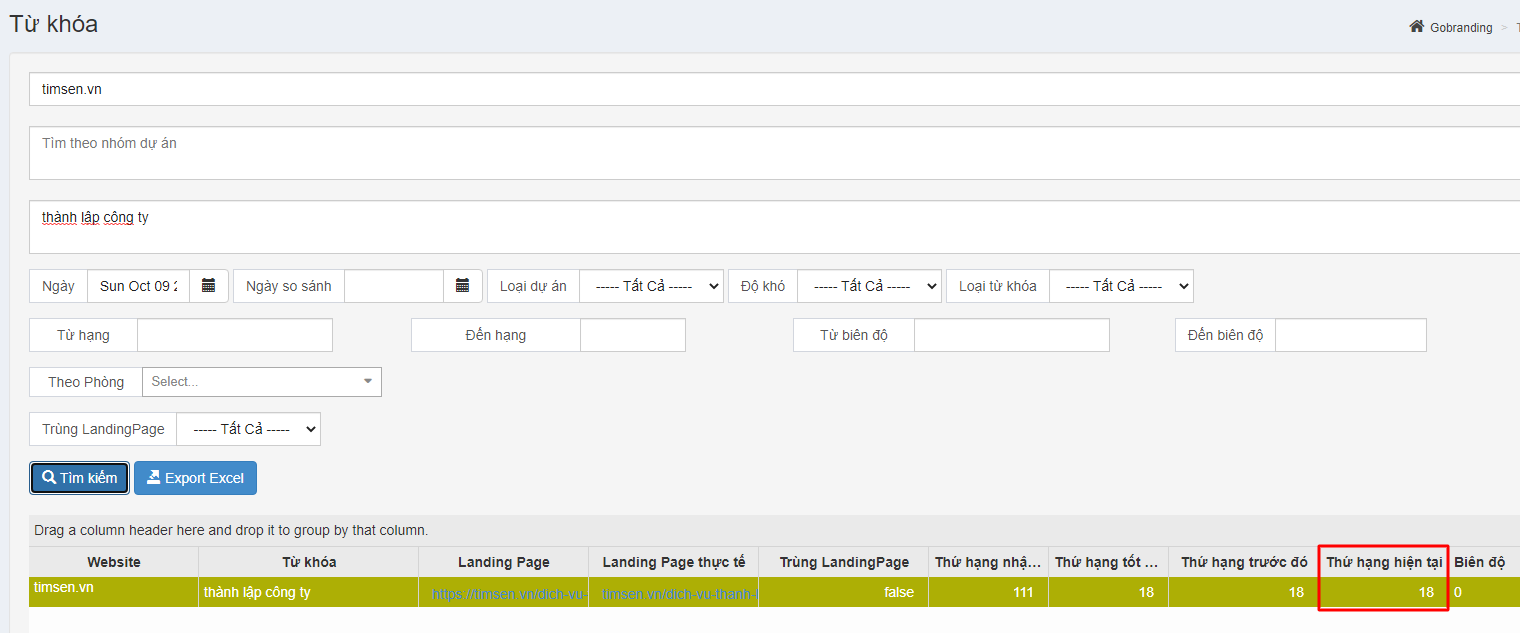The image size is (1520, 633).
Task: Click the Tìm kiếm search button
Action: tap(80, 478)
